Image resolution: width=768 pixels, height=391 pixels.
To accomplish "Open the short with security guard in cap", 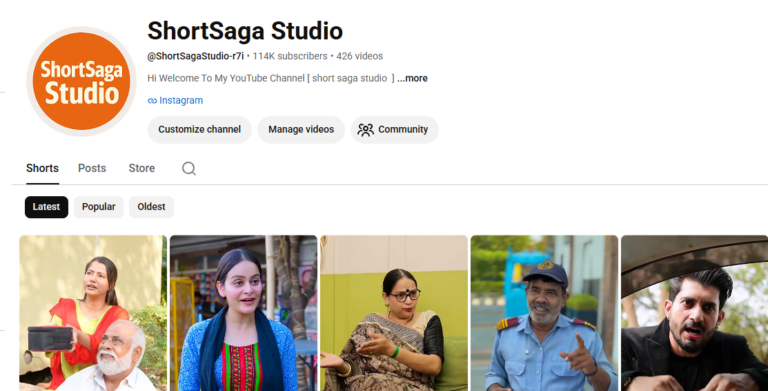I will tap(544, 313).
